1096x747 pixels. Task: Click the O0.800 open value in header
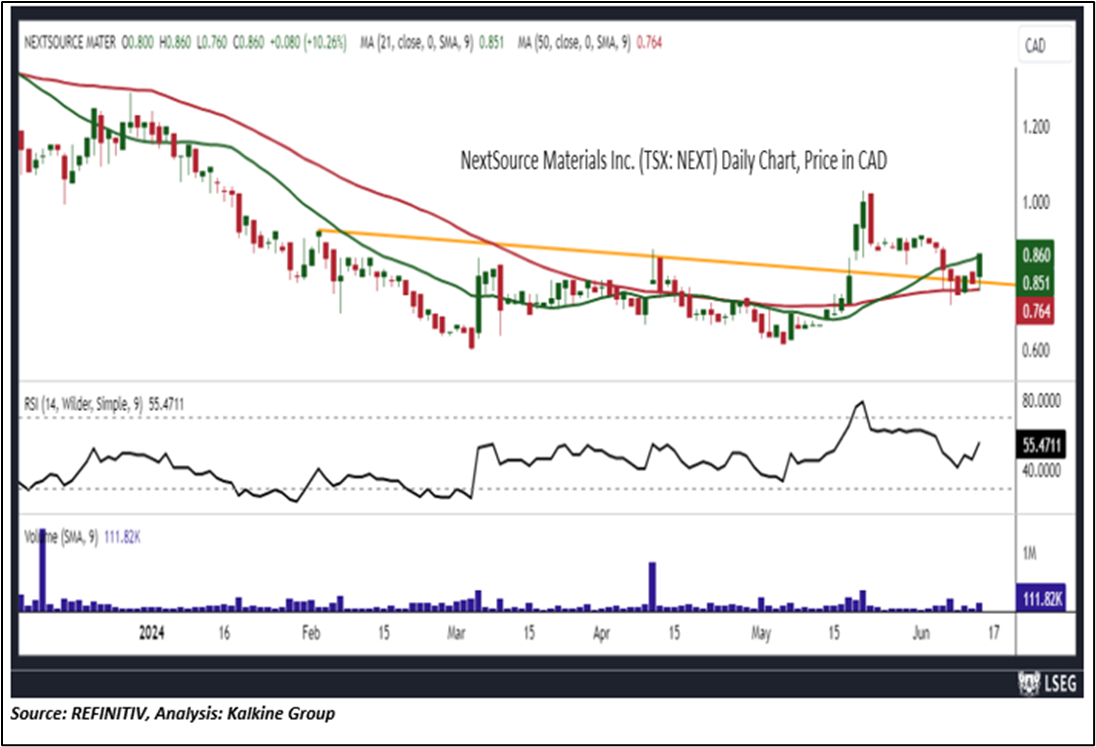click(138, 43)
